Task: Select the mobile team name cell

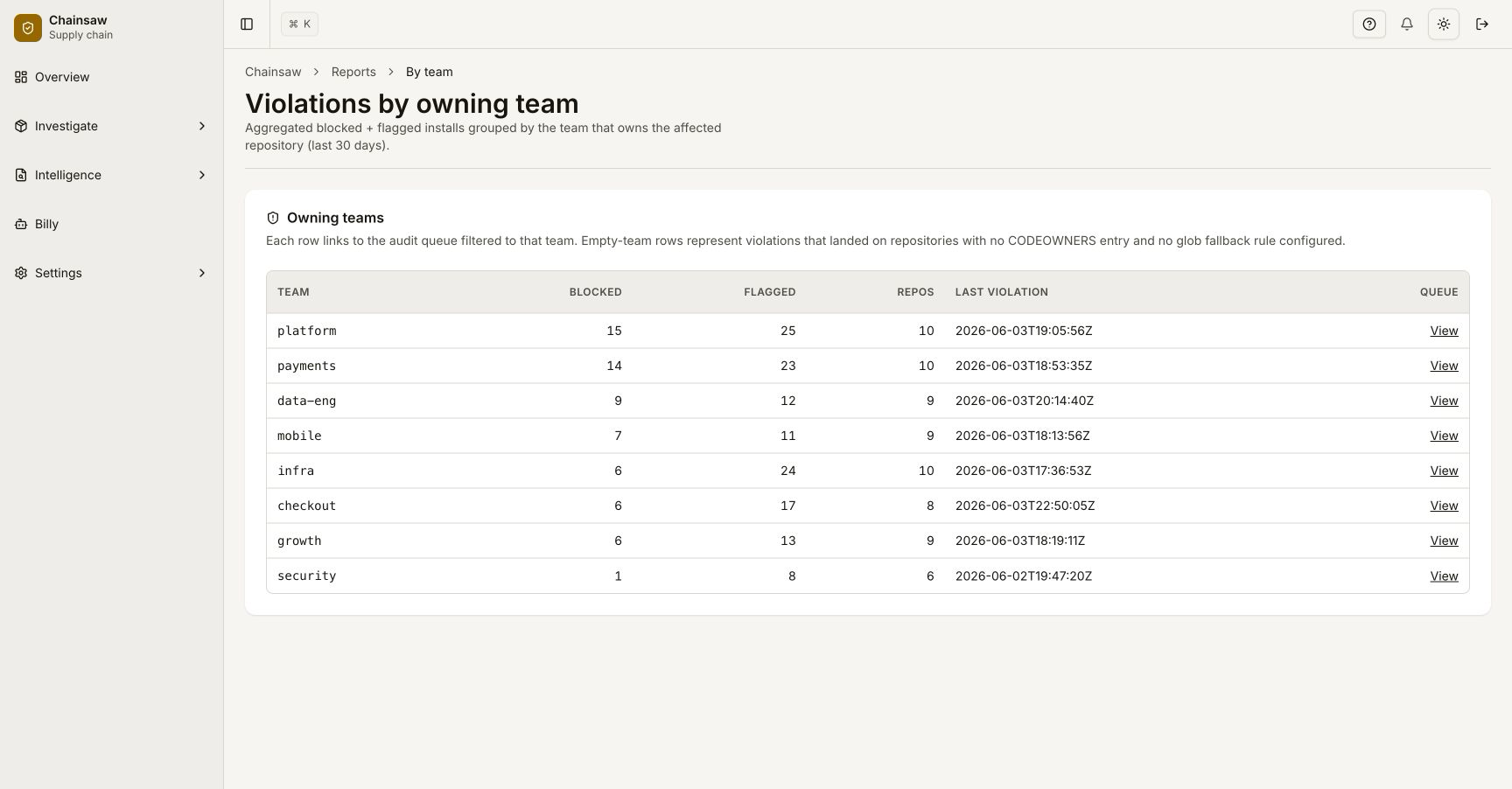Action: click(x=299, y=436)
